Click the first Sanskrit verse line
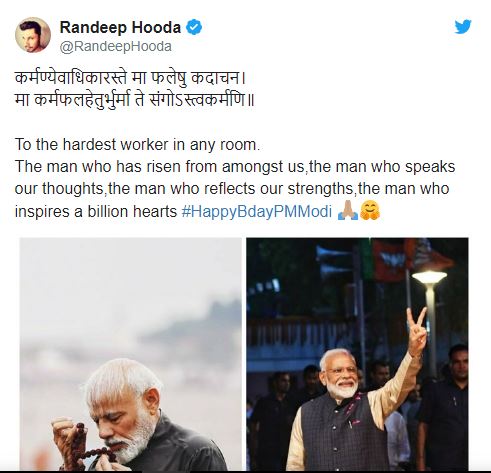This screenshot has width=491, height=473. pyautogui.click(x=130, y=78)
